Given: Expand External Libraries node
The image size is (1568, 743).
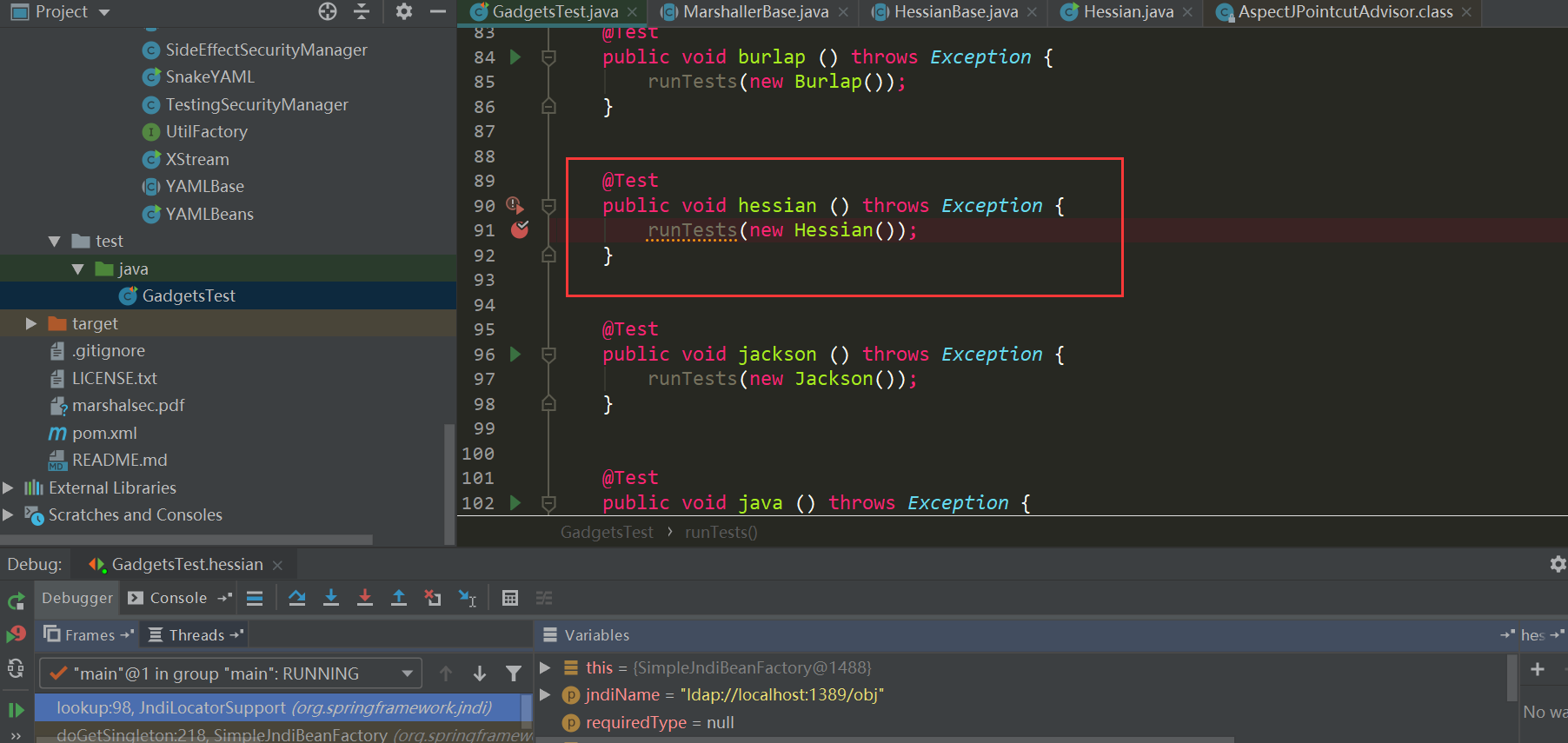Looking at the screenshot, I should pos(8,488).
